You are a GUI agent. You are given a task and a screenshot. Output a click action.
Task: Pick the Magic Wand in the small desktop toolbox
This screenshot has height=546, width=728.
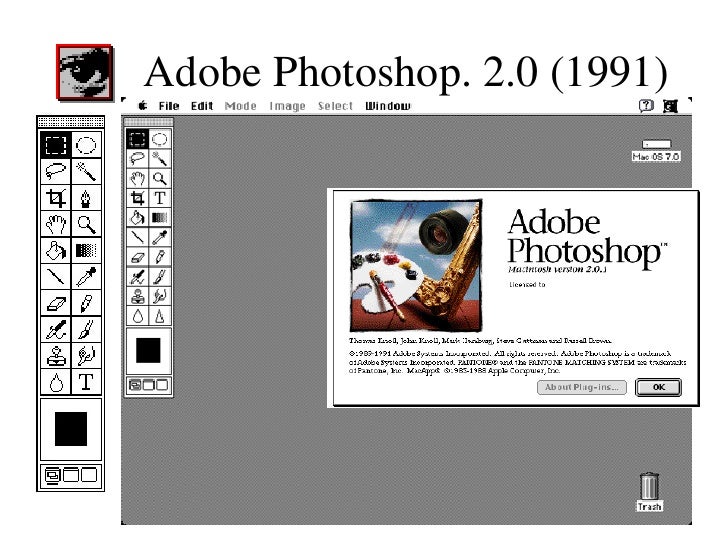tap(159, 159)
